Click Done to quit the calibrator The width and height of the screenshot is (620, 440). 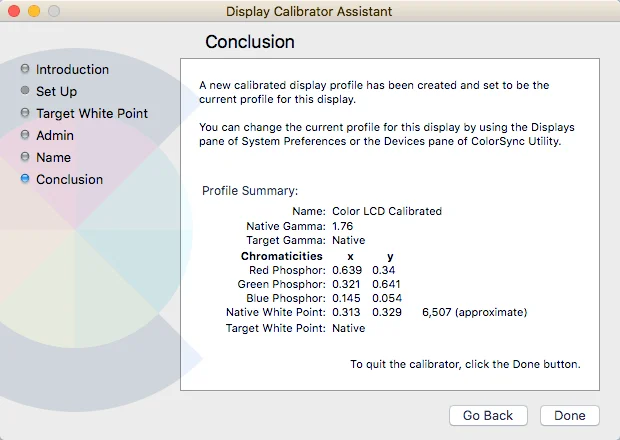click(569, 416)
